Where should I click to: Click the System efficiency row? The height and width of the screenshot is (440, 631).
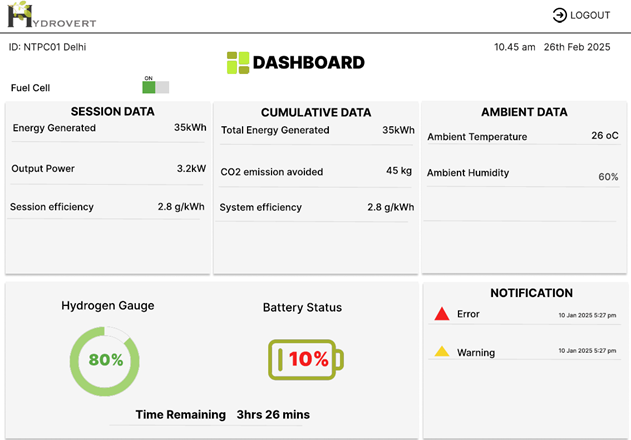[316, 207]
